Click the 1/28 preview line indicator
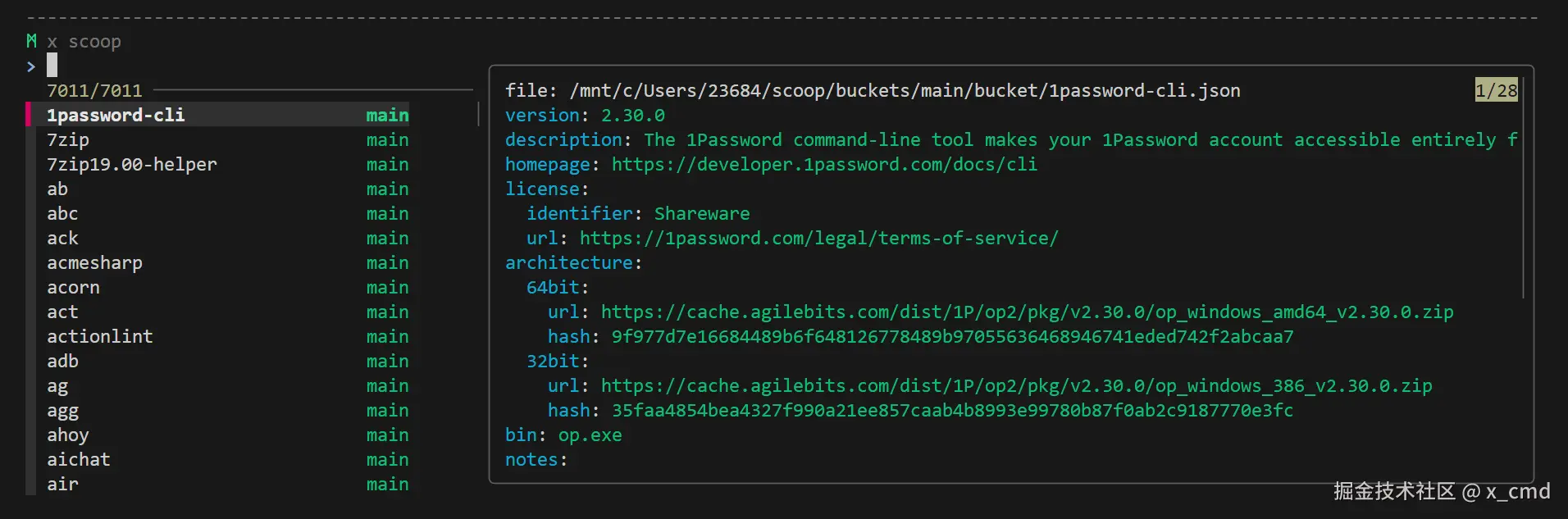 [1496, 90]
